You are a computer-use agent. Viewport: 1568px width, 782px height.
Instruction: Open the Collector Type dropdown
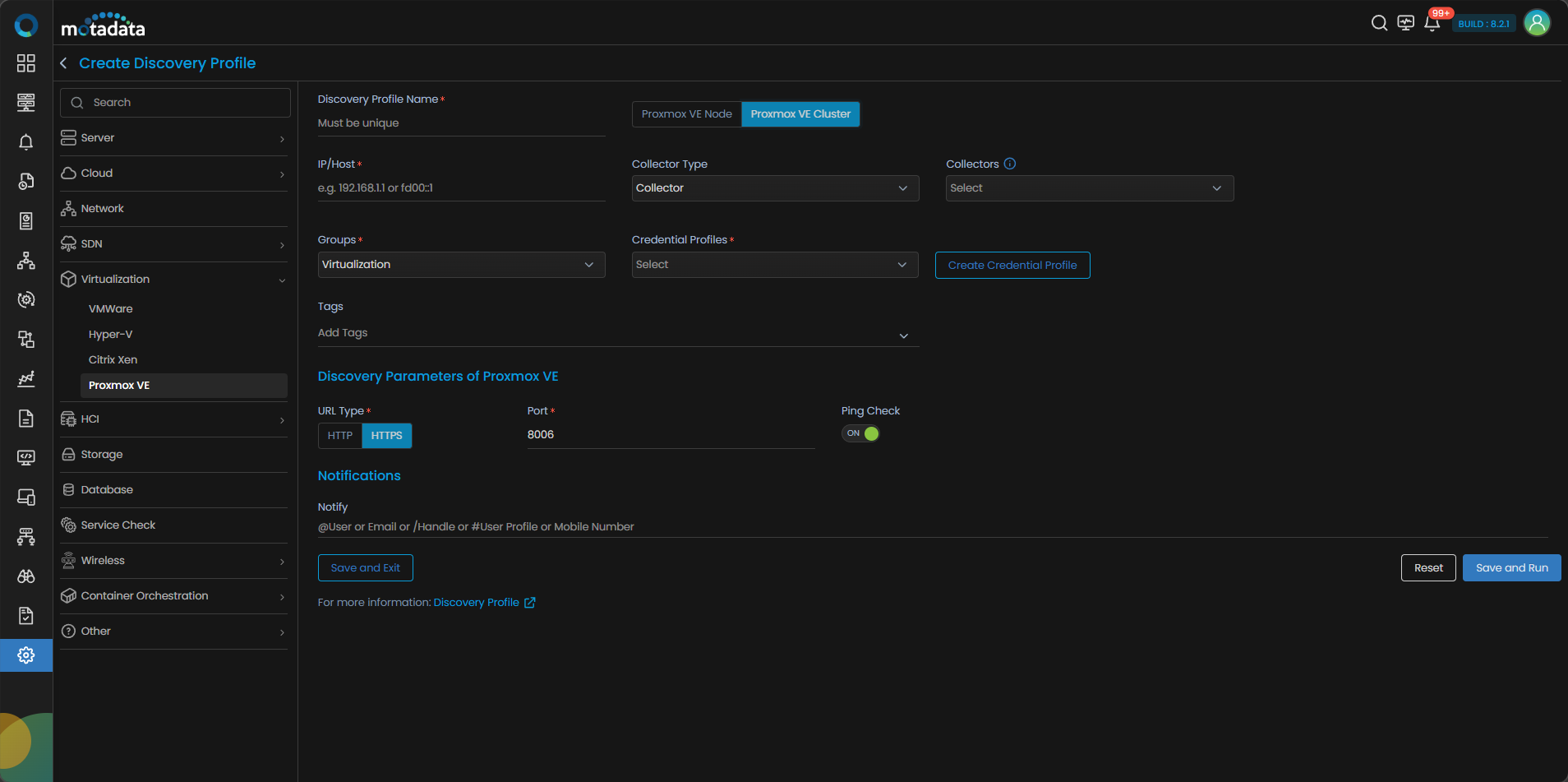(x=774, y=188)
